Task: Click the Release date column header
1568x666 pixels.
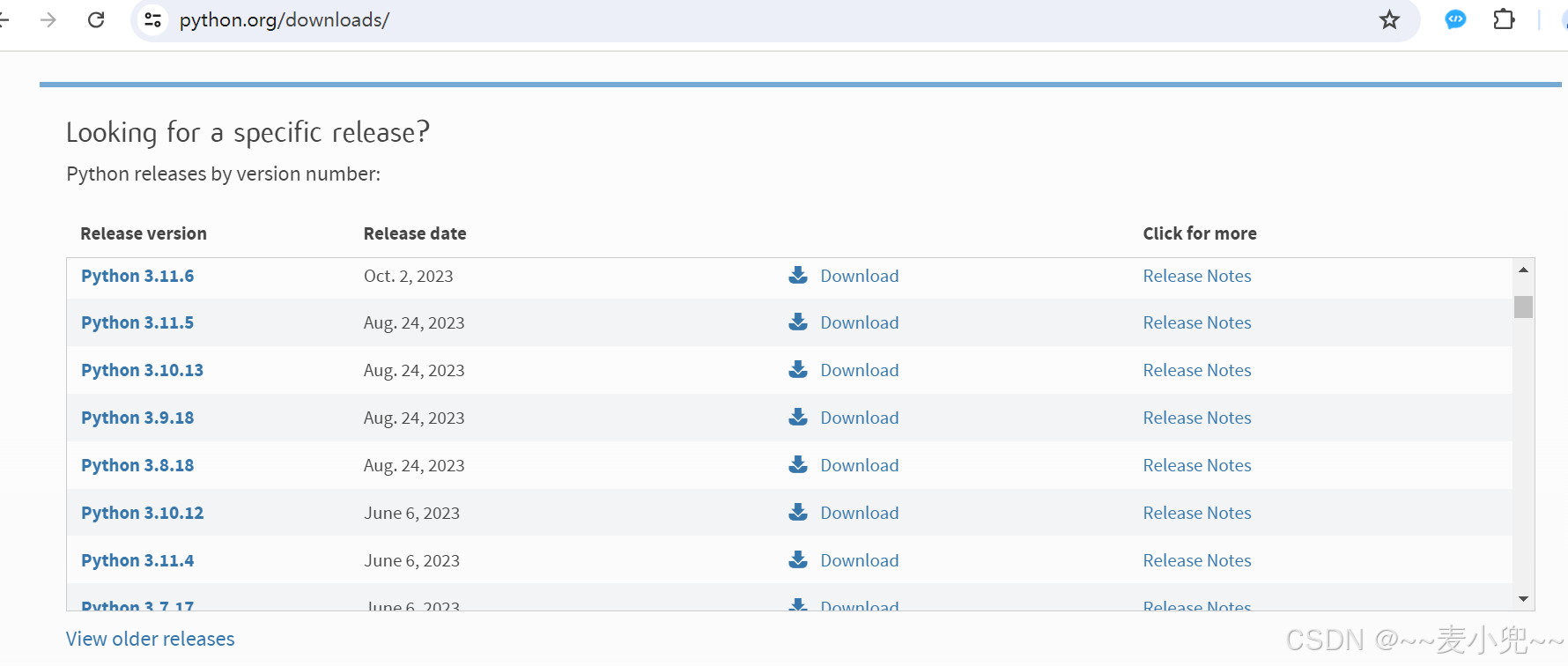Action: [x=415, y=233]
